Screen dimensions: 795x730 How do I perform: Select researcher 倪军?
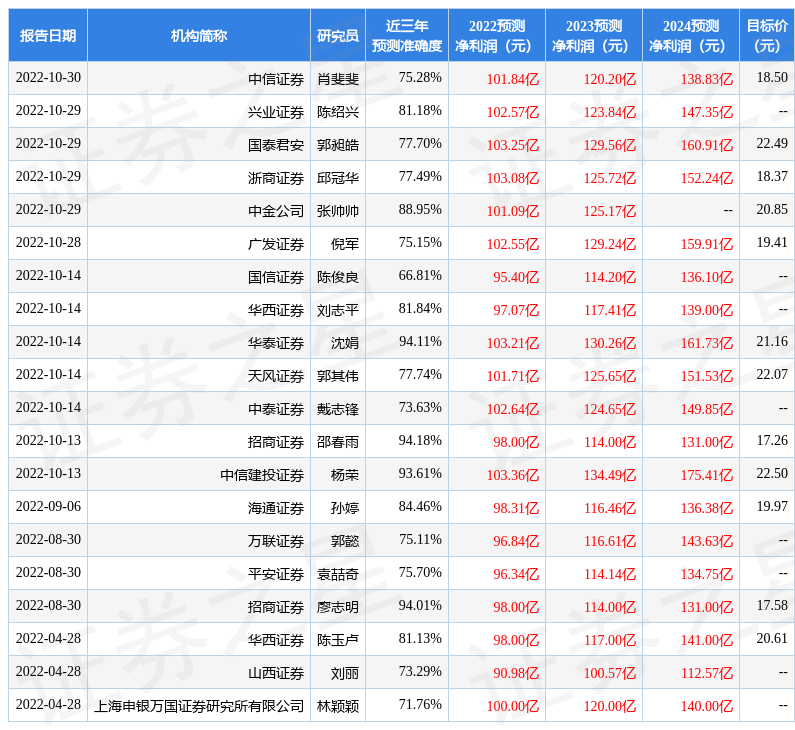point(345,244)
